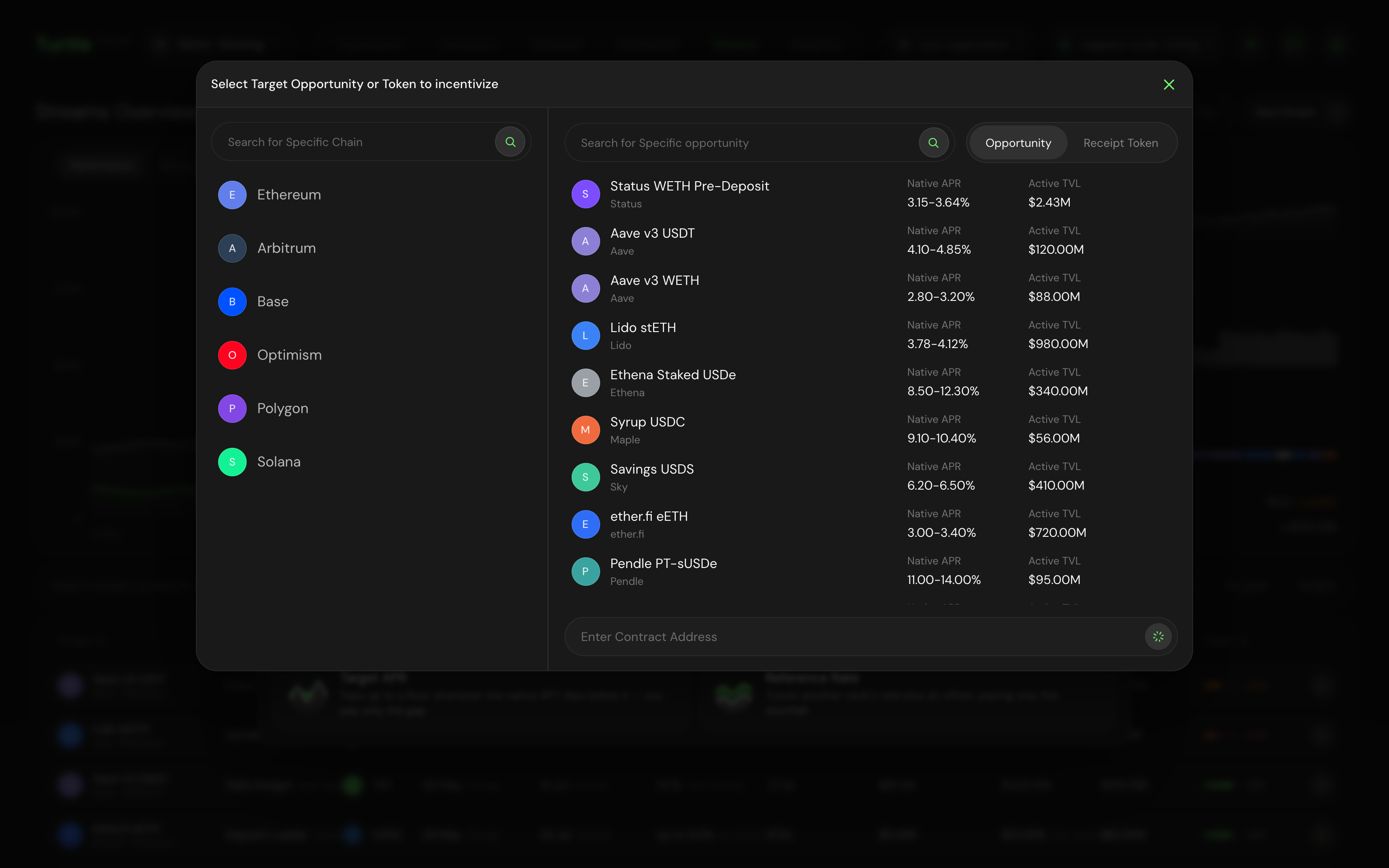
Task: Click the $95.00M Active TVL value
Action: click(x=1054, y=580)
